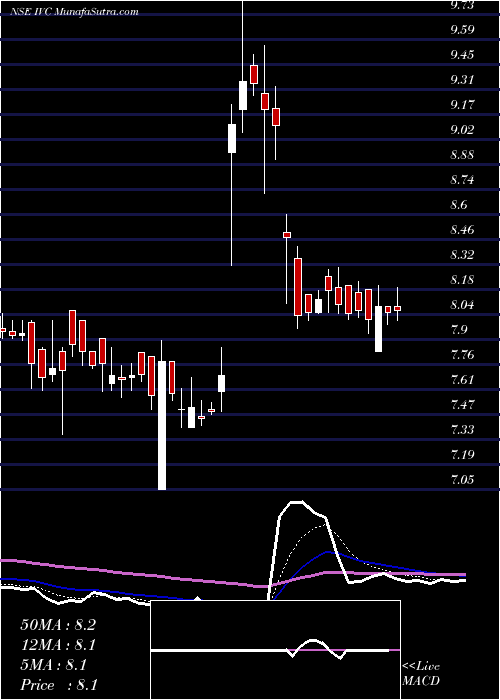Click the 8.6 price axis label
This screenshot has width=500, height=700.
coord(460,205)
